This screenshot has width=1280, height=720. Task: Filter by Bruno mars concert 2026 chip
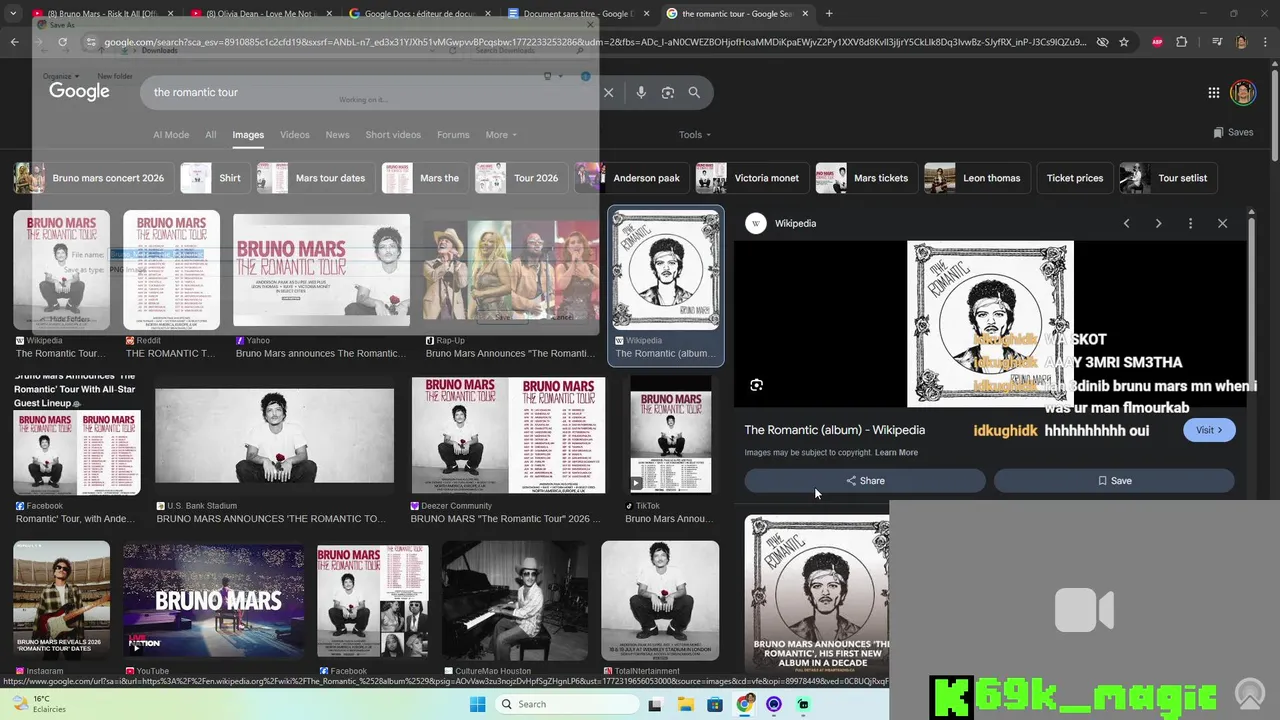coord(93,178)
